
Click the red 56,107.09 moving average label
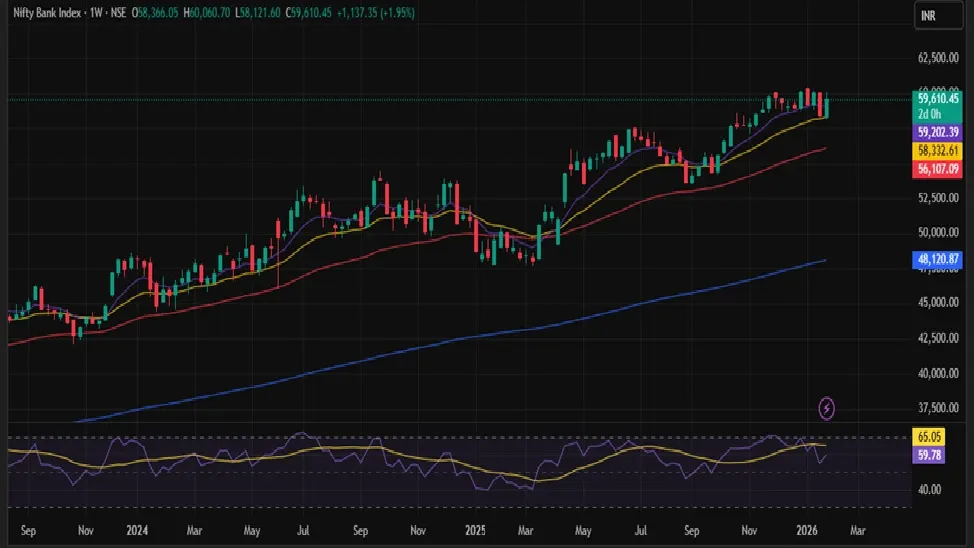point(937,169)
